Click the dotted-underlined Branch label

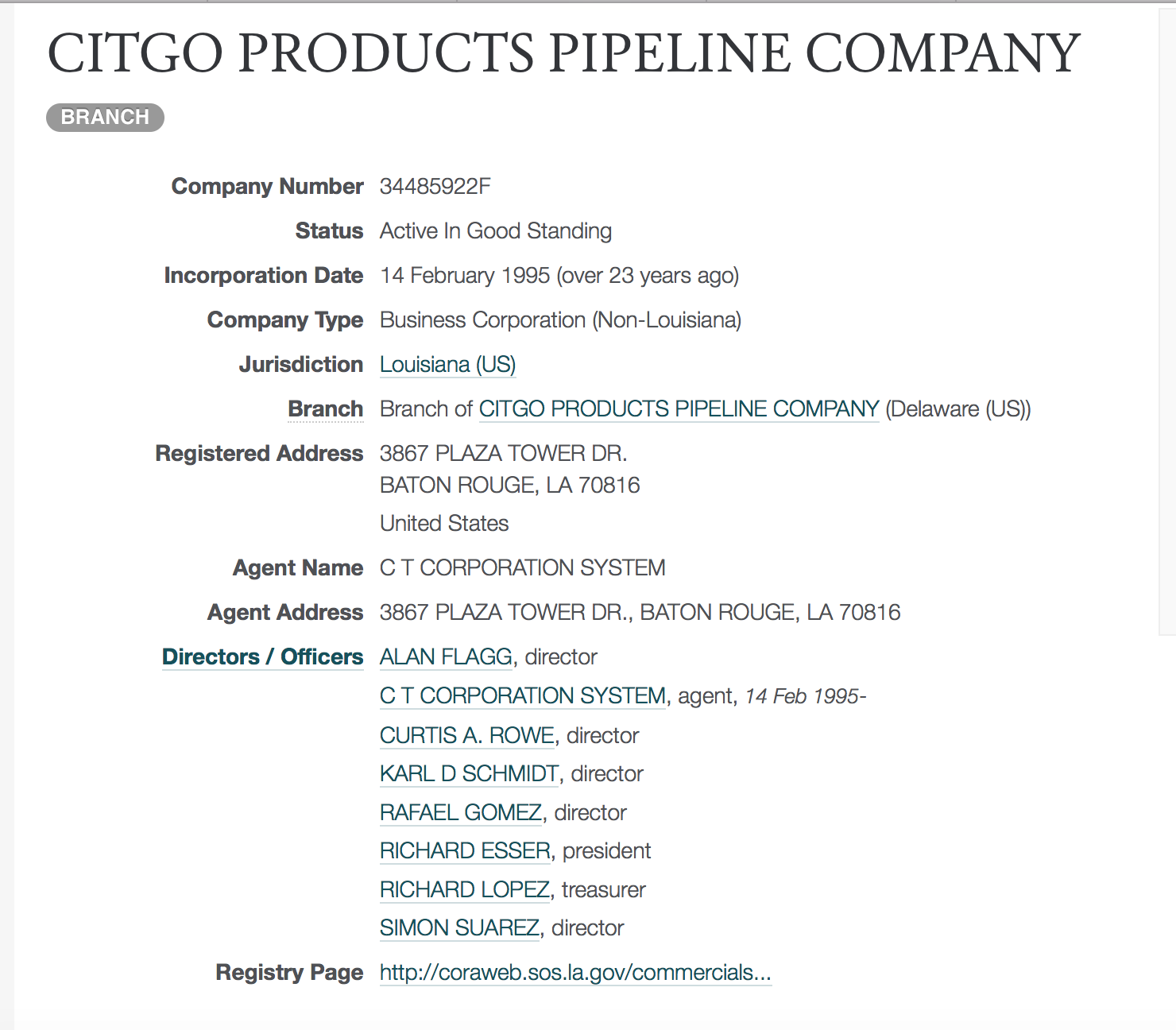pyautogui.click(x=325, y=409)
